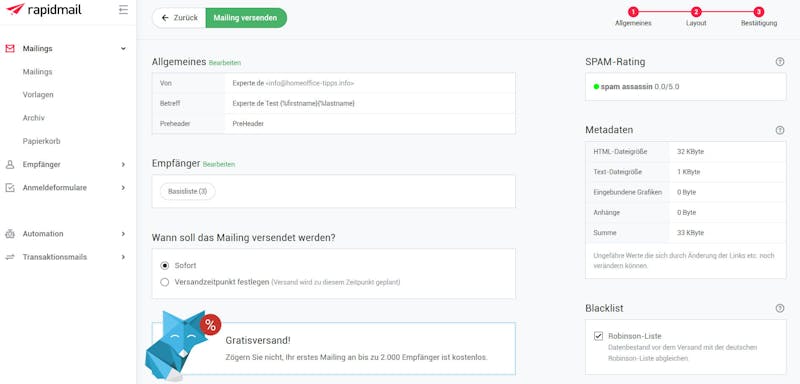
Task: Open Archiv in the sidebar
Action: click(x=34, y=118)
